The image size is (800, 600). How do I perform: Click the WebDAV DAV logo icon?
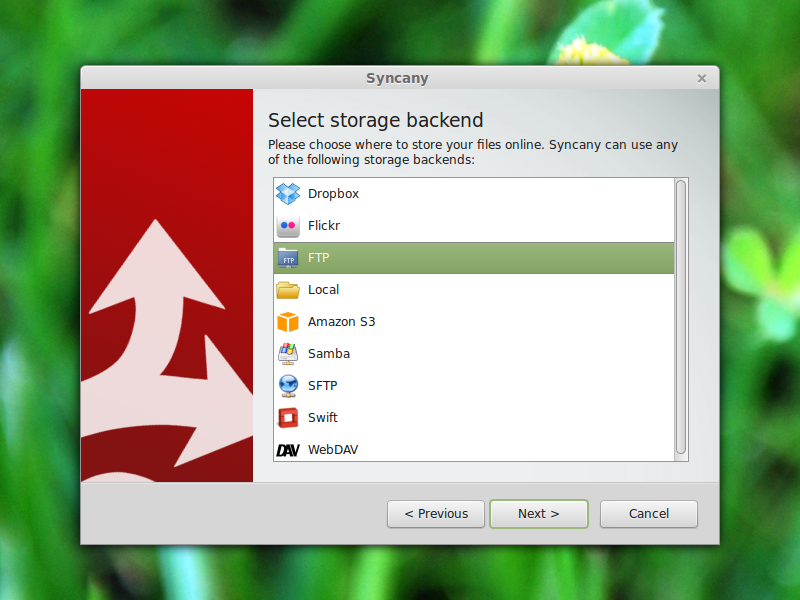pos(288,450)
